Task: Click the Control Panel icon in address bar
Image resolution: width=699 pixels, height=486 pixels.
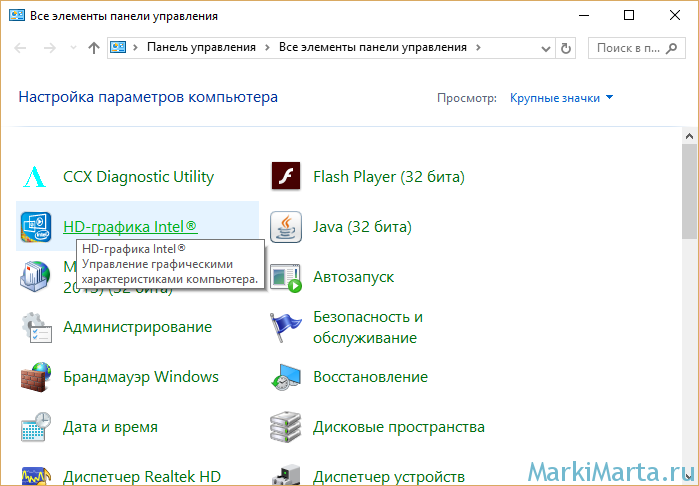Action: [118, 47]
